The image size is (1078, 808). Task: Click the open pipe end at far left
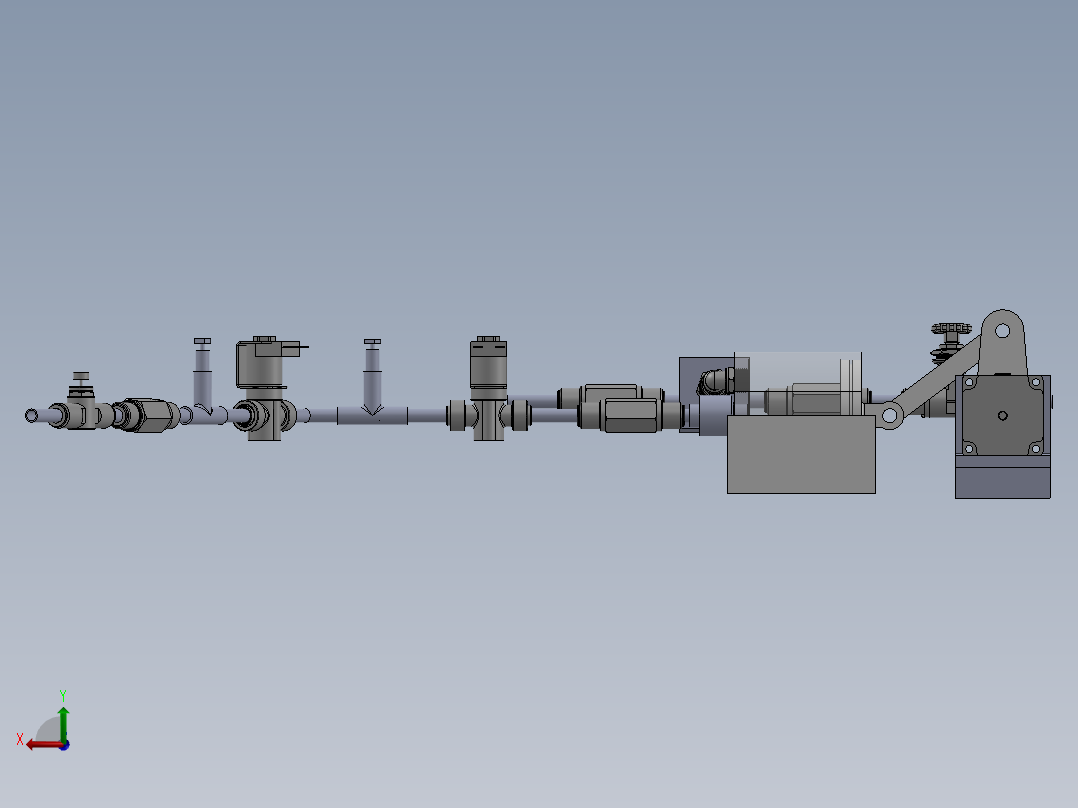pos(32,415)
